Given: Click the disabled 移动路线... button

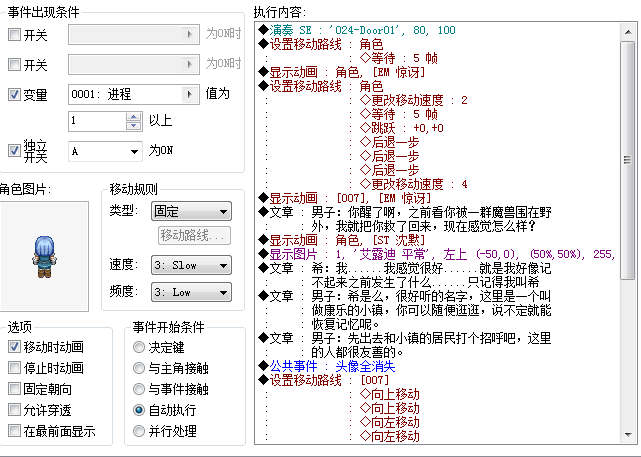Looking at the screenshot, I should coord(194,235).
